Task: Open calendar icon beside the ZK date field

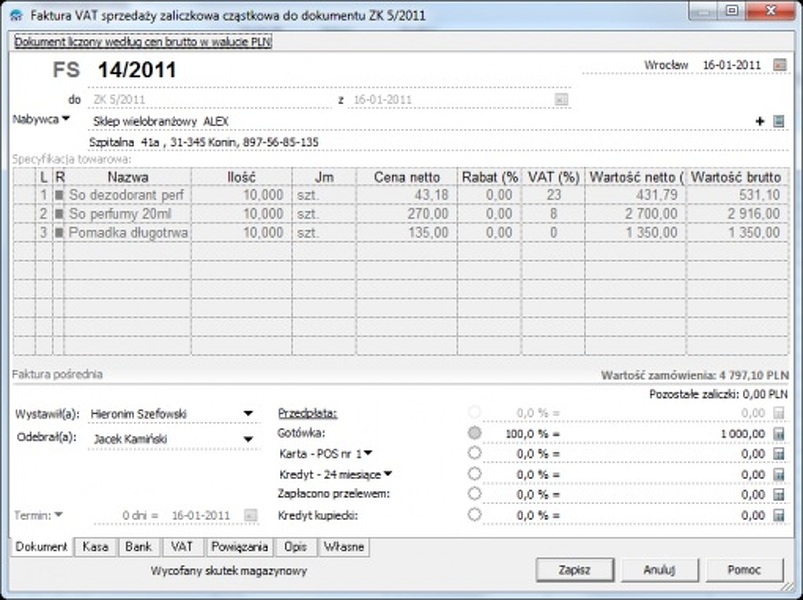Action: tap(563, 99)
